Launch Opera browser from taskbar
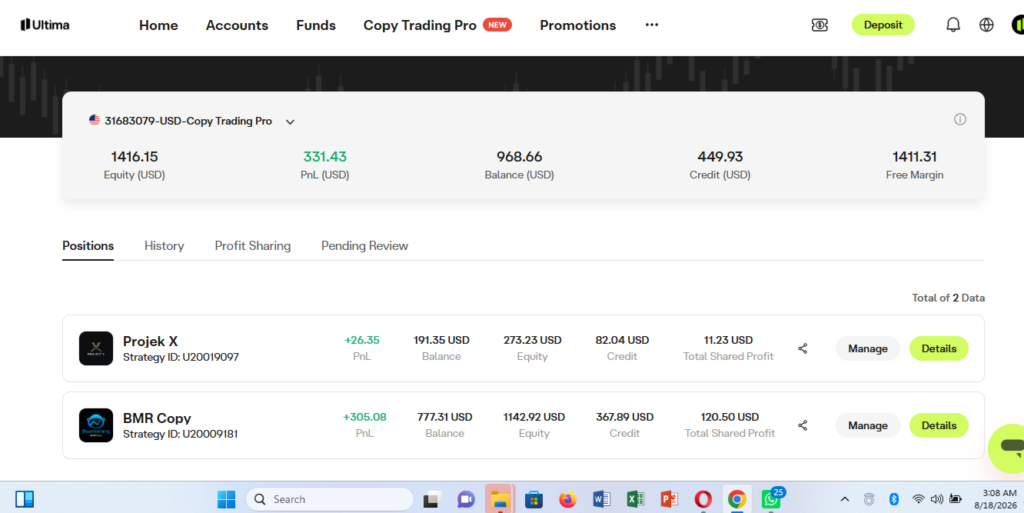Screen dimensions: 1024x513 click(703, 500)
